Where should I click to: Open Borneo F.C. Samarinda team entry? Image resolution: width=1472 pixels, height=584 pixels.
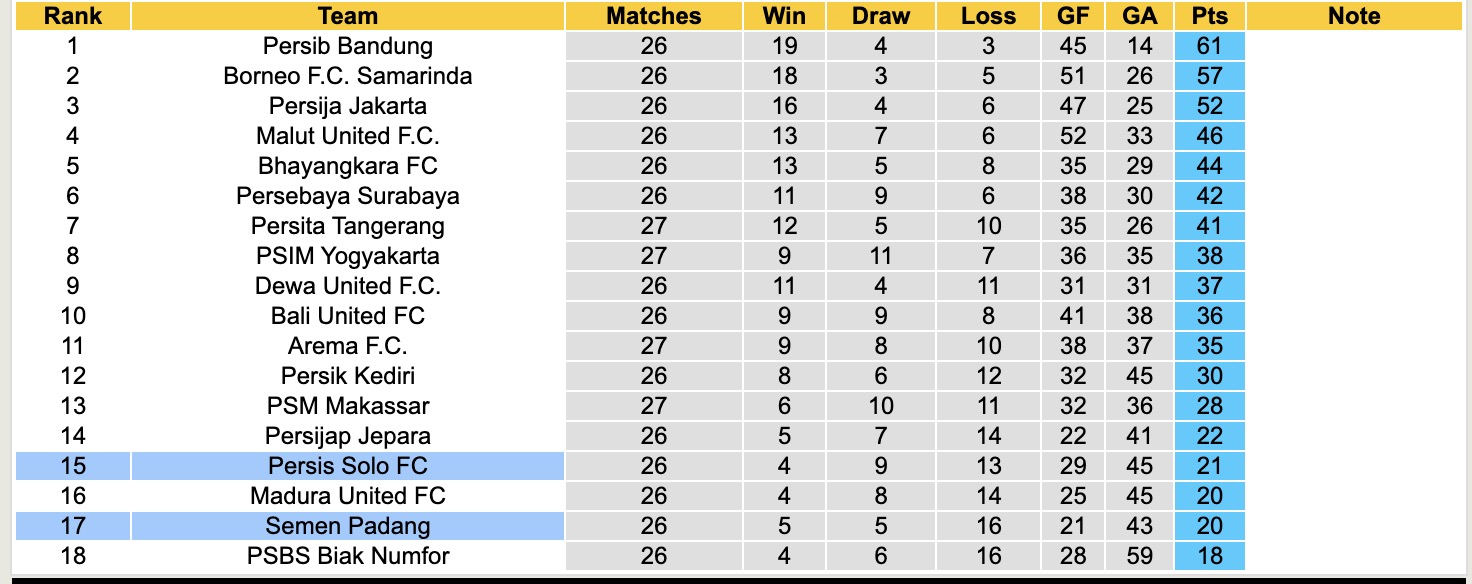tap(348, 76)
